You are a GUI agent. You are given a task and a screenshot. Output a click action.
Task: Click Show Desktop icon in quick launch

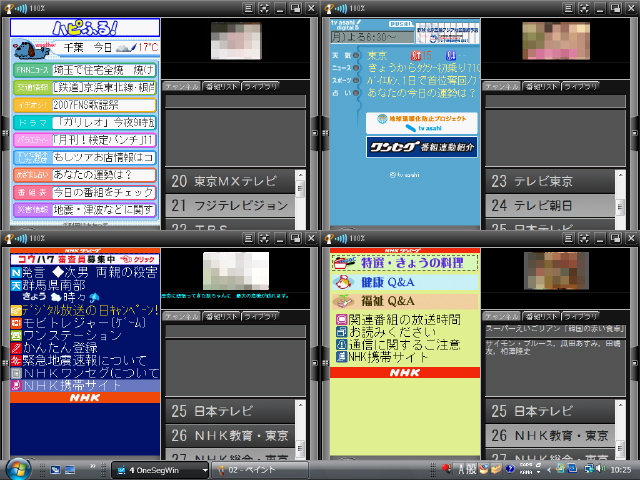(70, 470)
